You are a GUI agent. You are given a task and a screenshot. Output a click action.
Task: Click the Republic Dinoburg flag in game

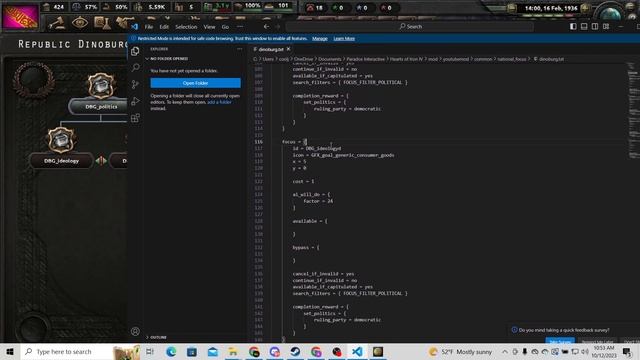(20, 17)
